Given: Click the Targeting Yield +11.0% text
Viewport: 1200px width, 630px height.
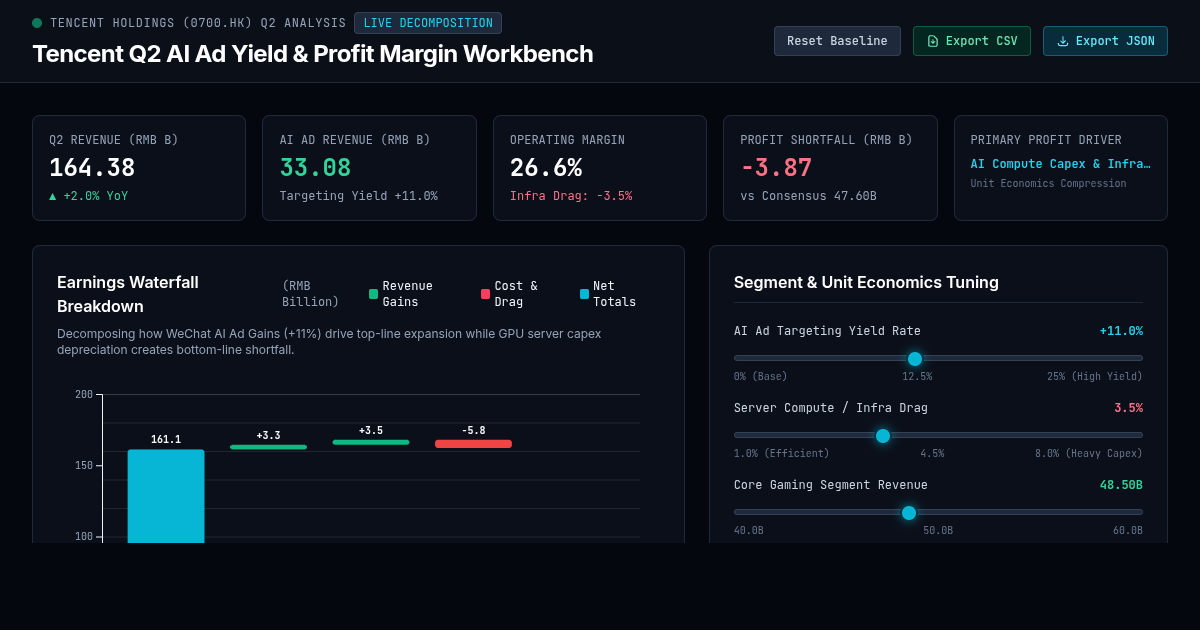Looking at the screenshot, I should click(x=359, y=196).
